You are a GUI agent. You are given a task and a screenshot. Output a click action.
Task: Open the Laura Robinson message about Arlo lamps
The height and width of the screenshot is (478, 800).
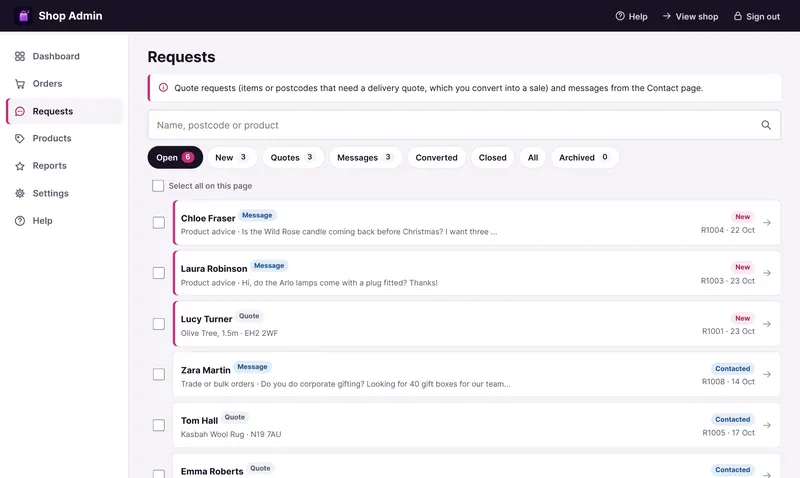477,273
